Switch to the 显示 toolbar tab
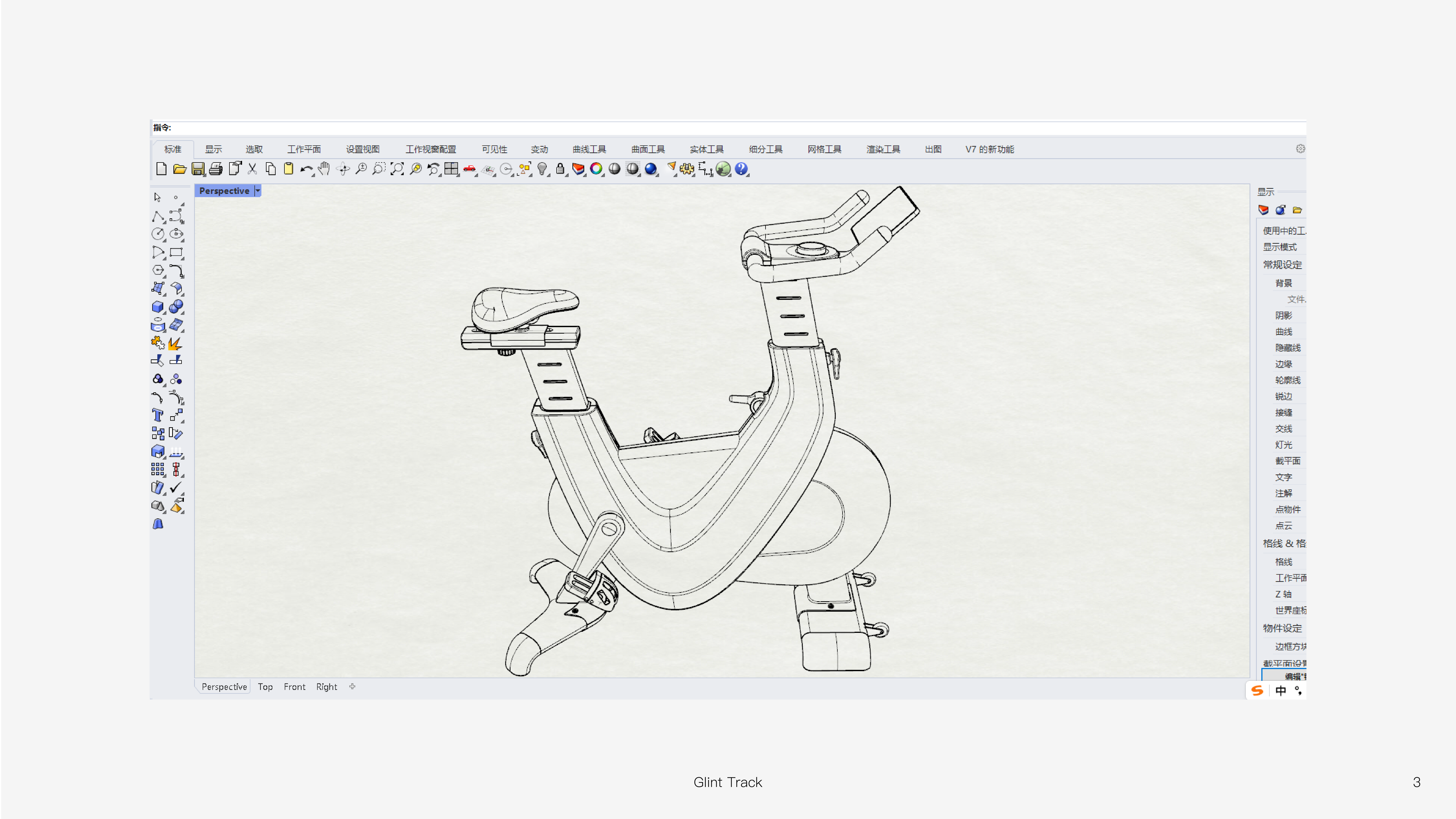1456x819 pixels. [214, 149]
